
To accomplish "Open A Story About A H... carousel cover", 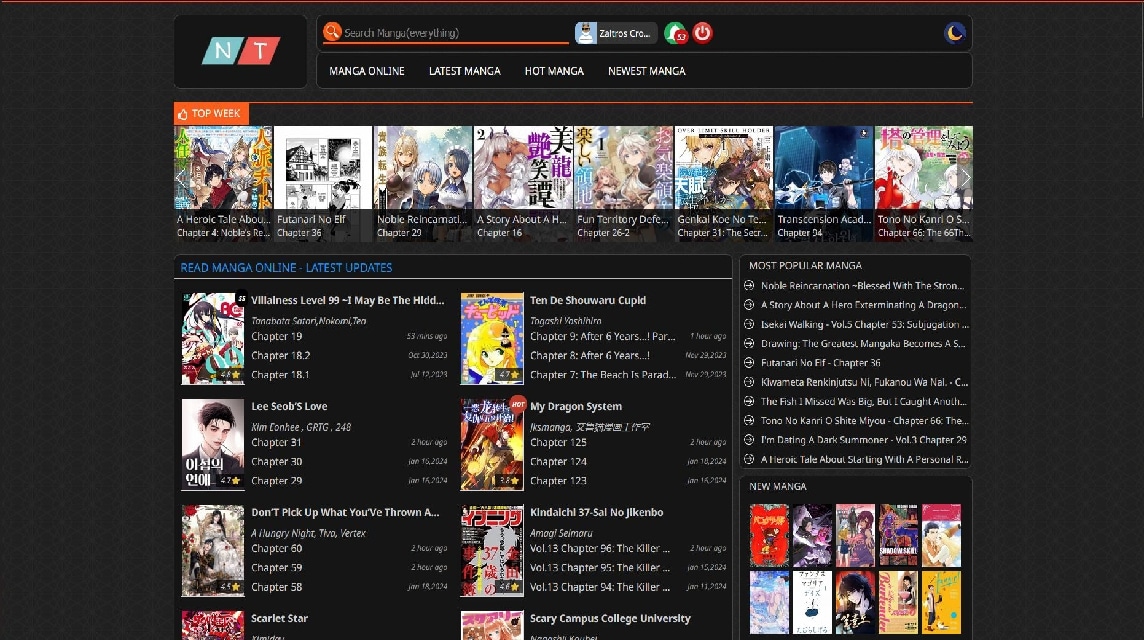I will [523, 183].
